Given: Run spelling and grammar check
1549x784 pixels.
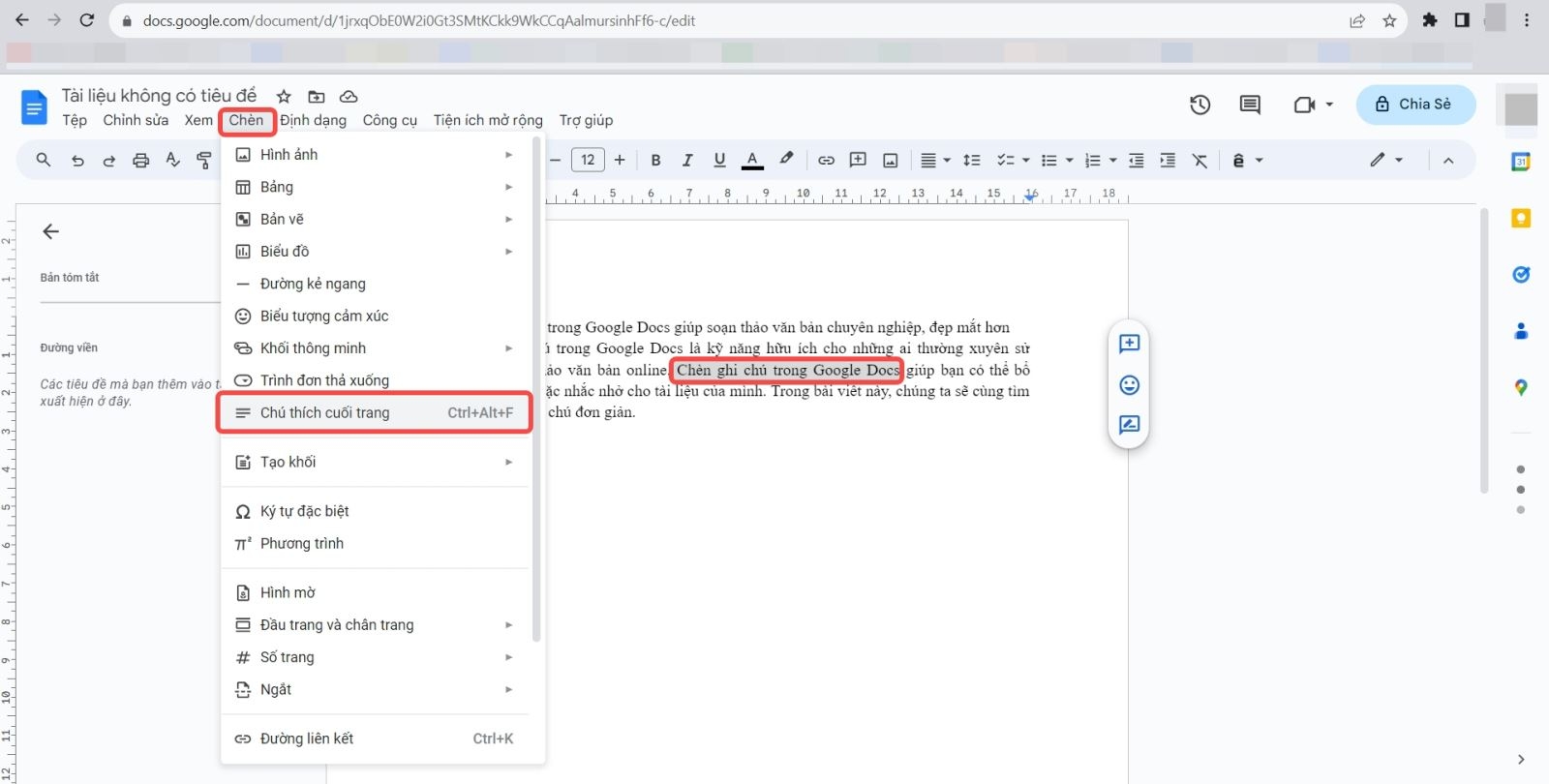Looking at the screenshot, I should pyautogui.click(x=173, y=161).
